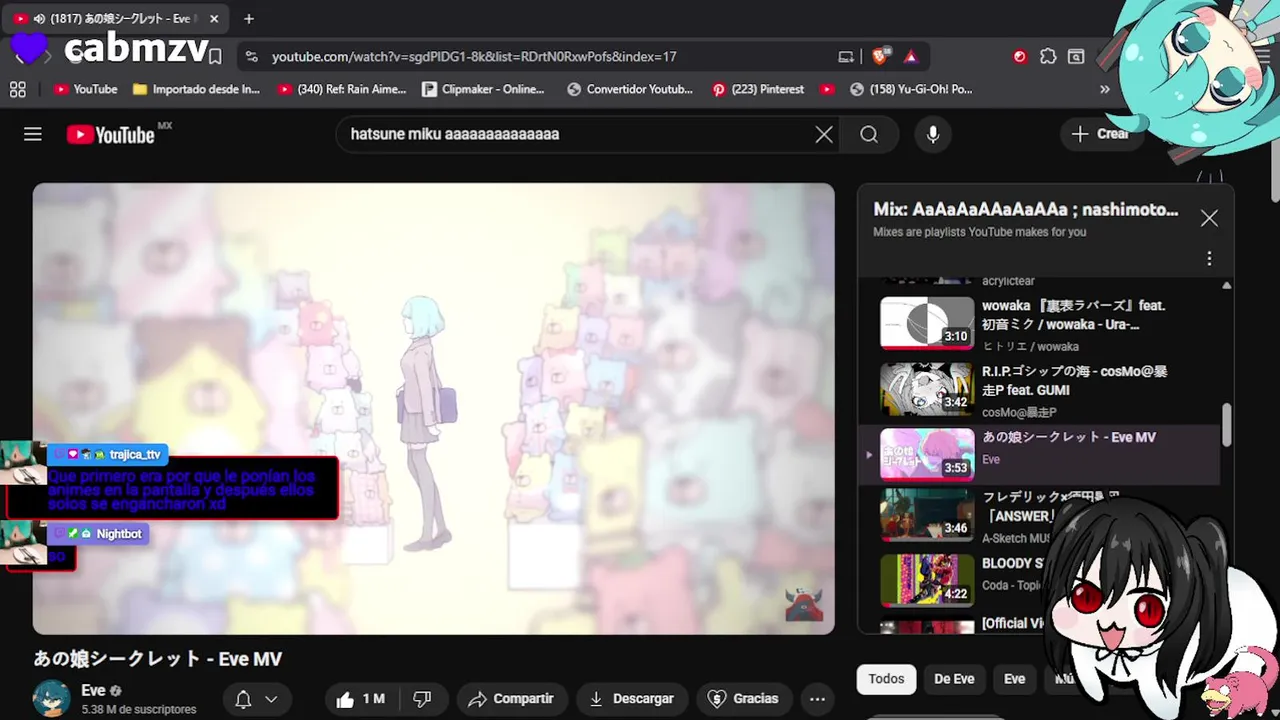The height and width of the screenshot is (720, 1280).
Task: Click the playlist scrollbar thumb
Action: tap(1227, 424)
